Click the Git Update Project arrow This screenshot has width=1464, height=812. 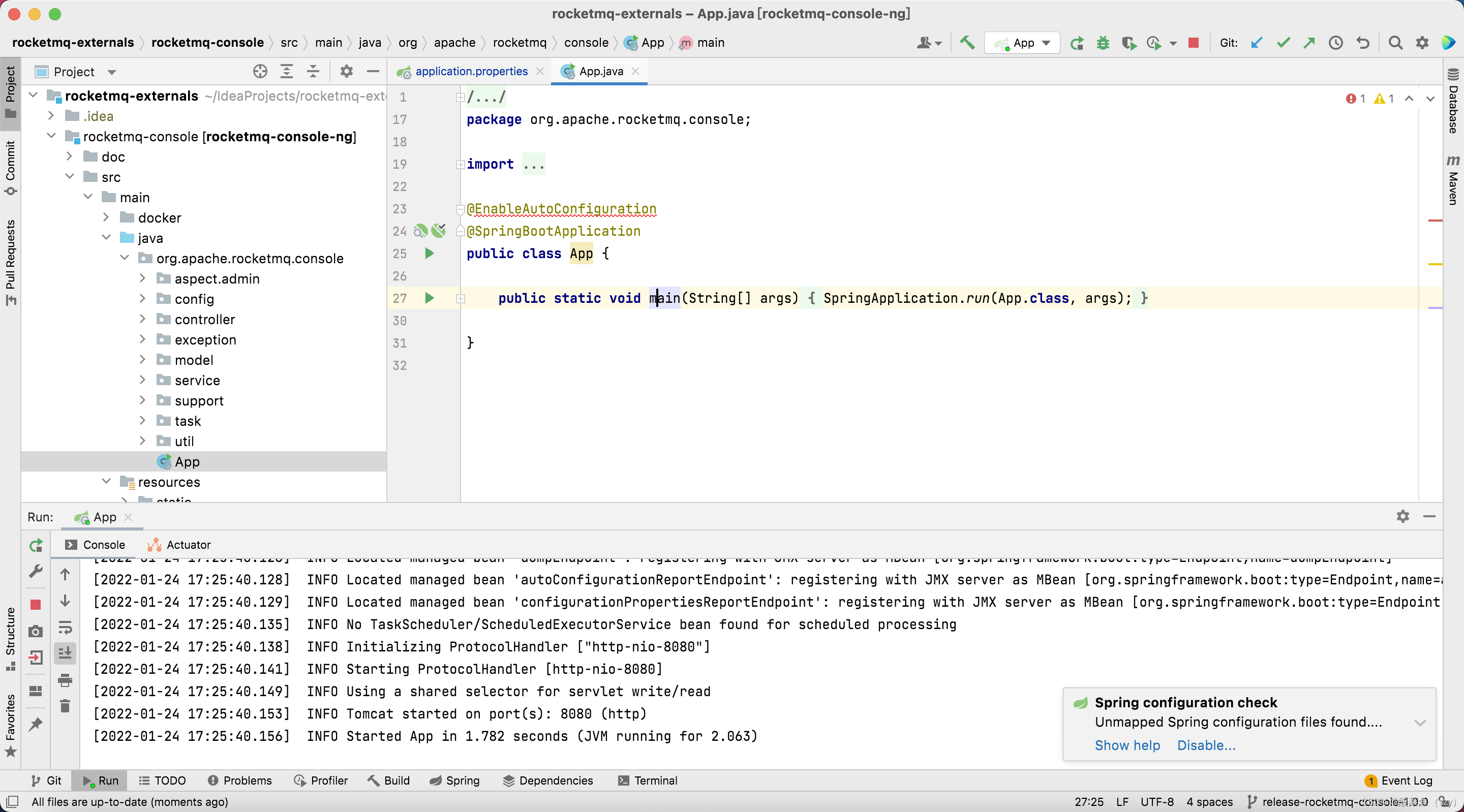click(1256, 43)
